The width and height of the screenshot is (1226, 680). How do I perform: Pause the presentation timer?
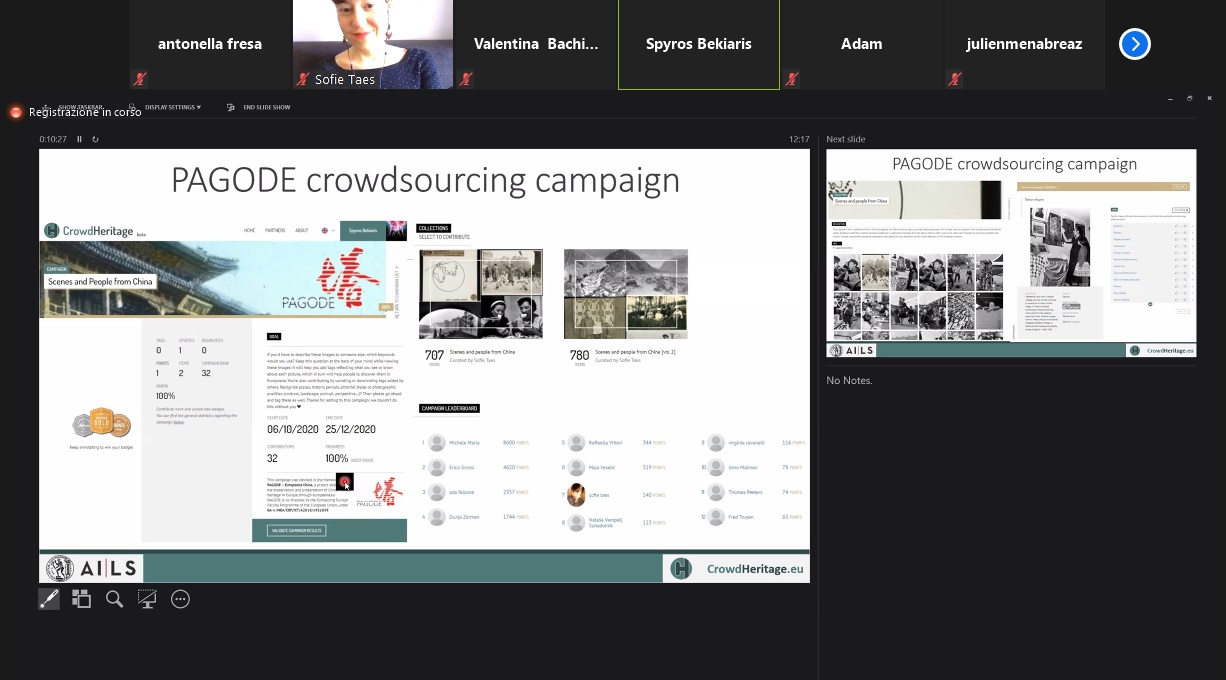tap(80, 139)
